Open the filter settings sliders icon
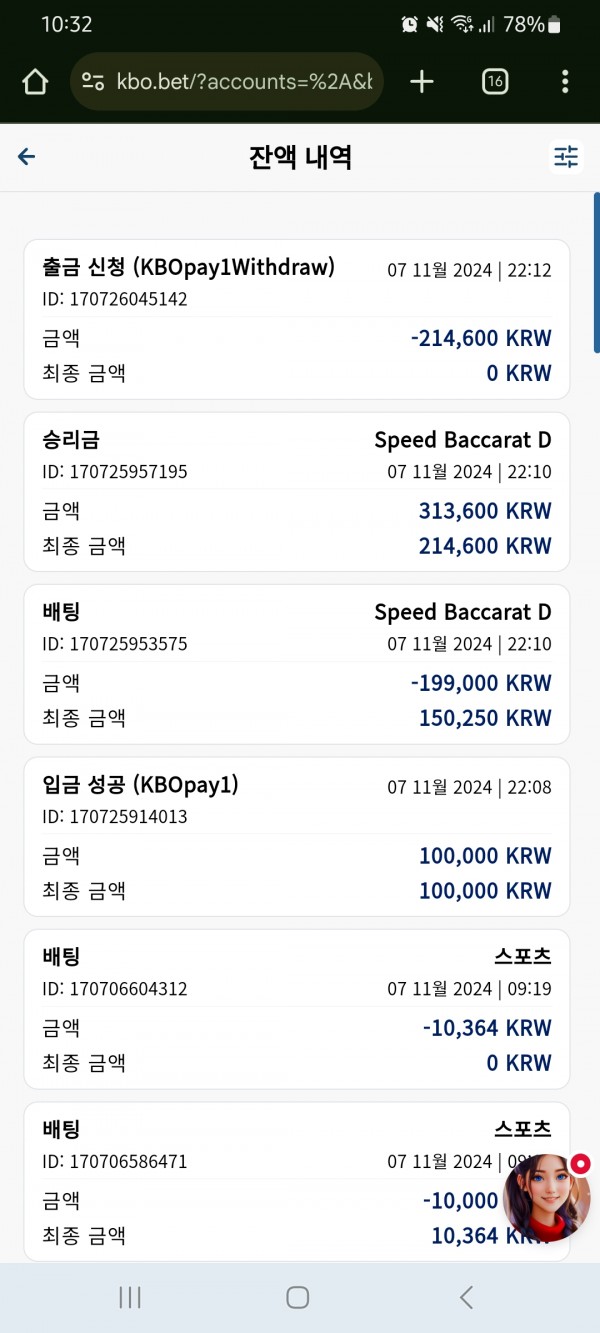 pyautogui.click(x=566, y=157)
